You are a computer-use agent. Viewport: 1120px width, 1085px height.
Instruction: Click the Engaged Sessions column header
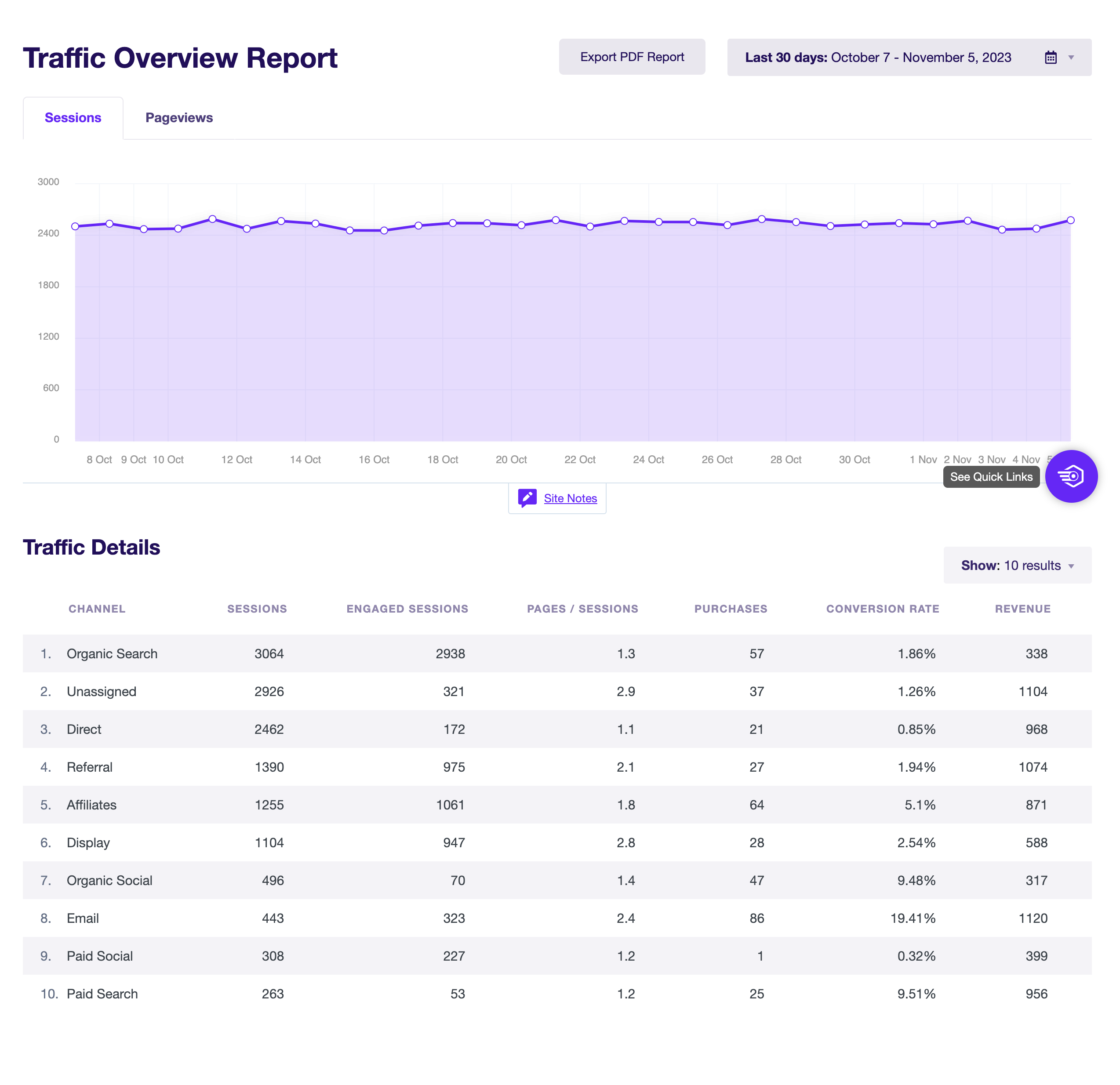[x=407, y=609]
